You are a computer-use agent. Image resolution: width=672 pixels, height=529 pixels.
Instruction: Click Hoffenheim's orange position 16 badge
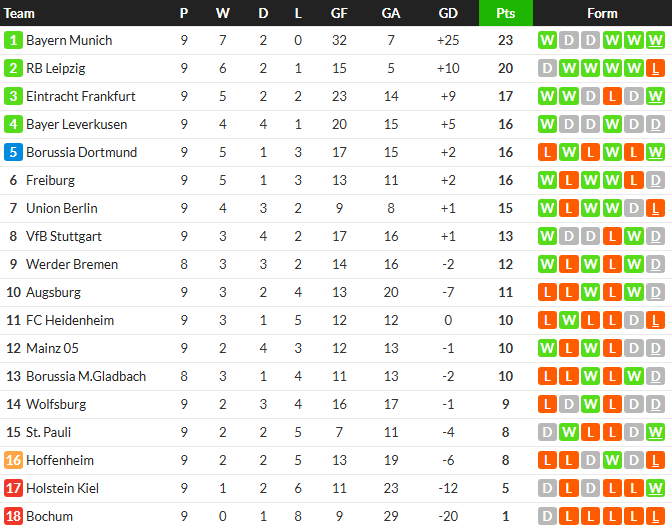tap(13, 461)
